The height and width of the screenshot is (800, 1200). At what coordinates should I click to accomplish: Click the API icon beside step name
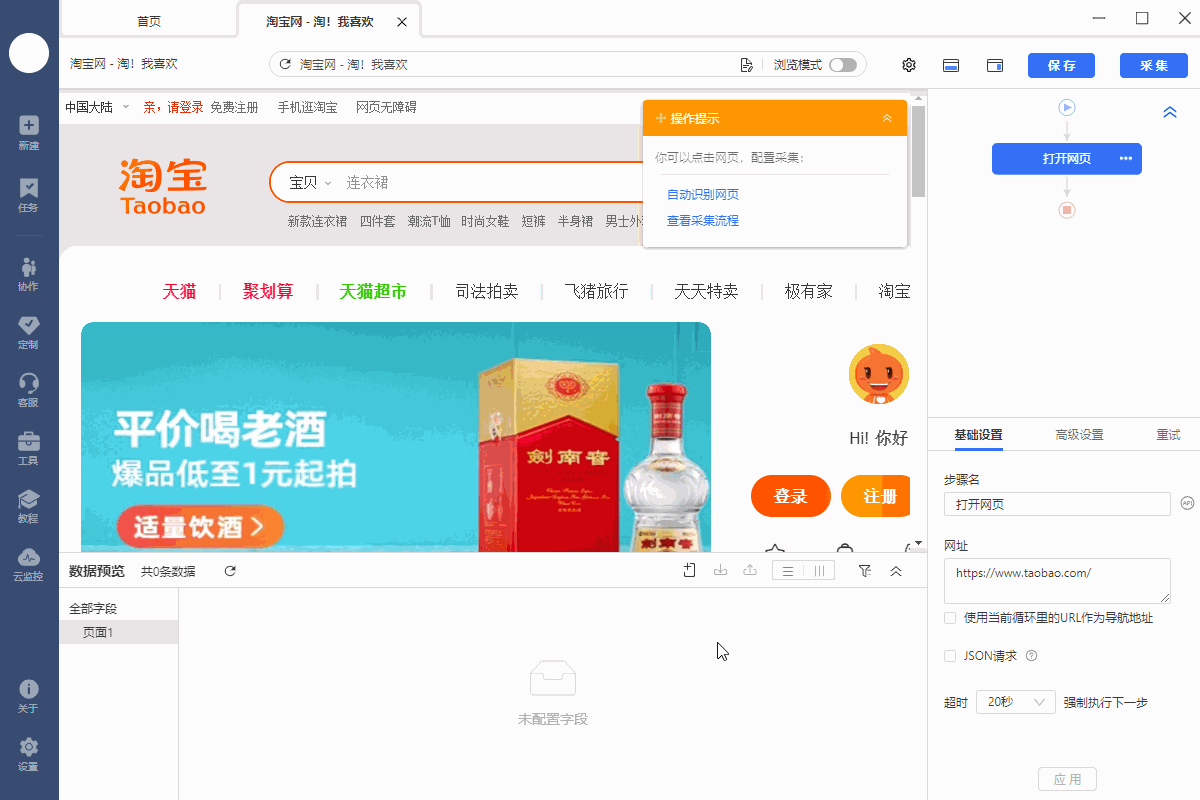point(1187,503)
